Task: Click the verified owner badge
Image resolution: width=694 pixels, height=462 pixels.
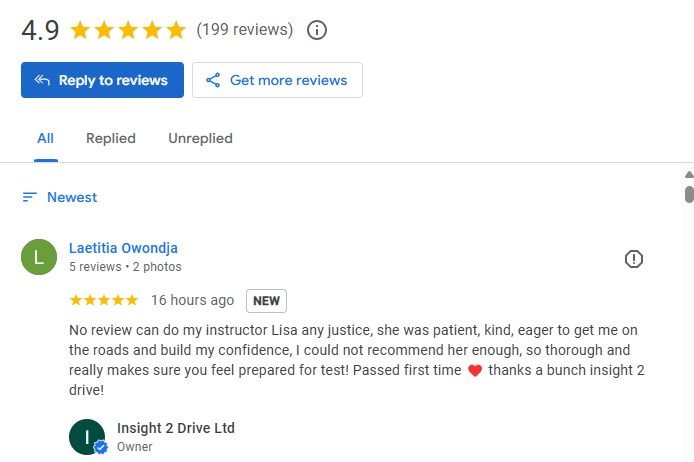Action: click(101, 449)
